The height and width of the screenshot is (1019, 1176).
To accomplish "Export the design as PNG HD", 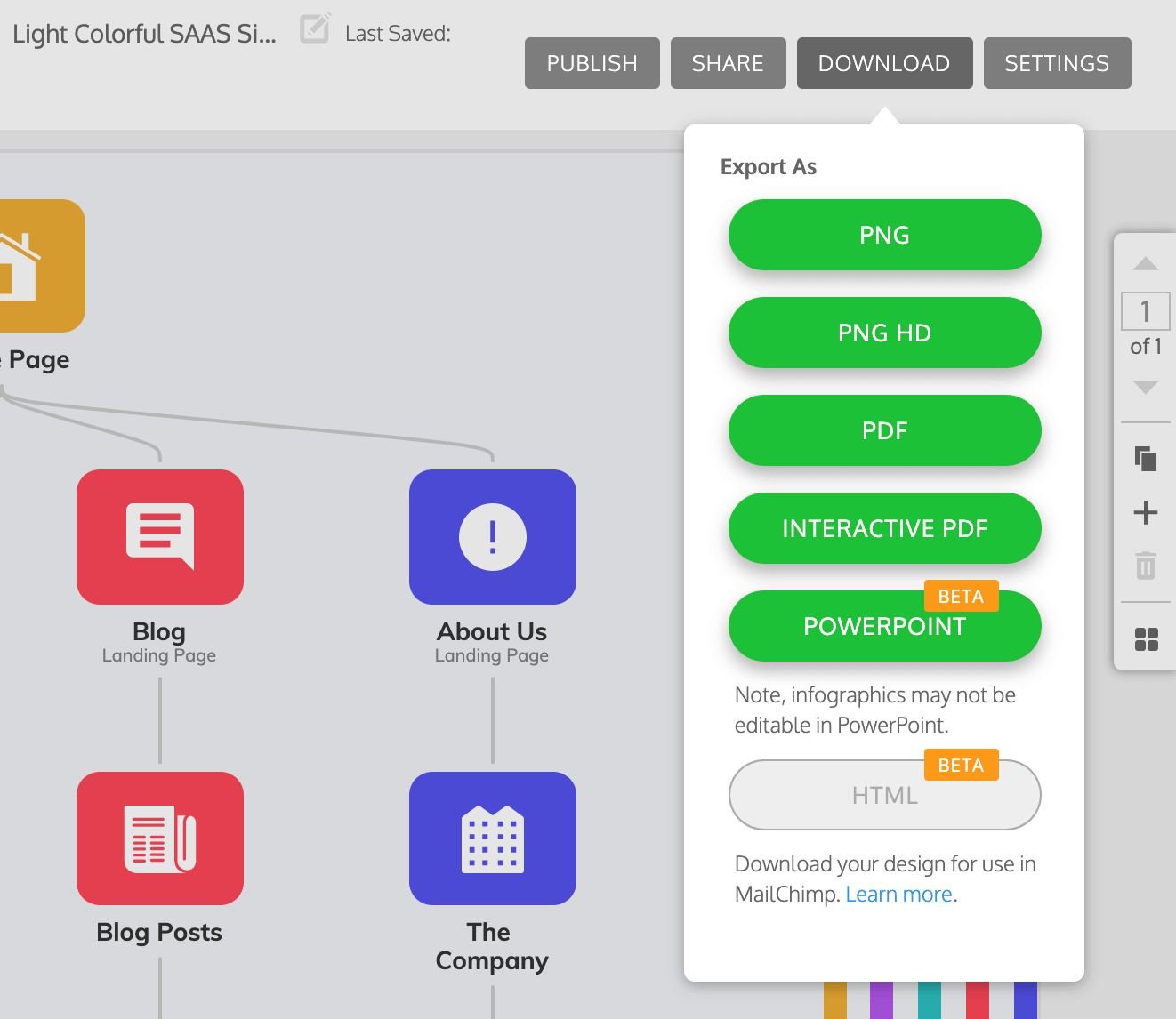I will [x=884, y=333].
